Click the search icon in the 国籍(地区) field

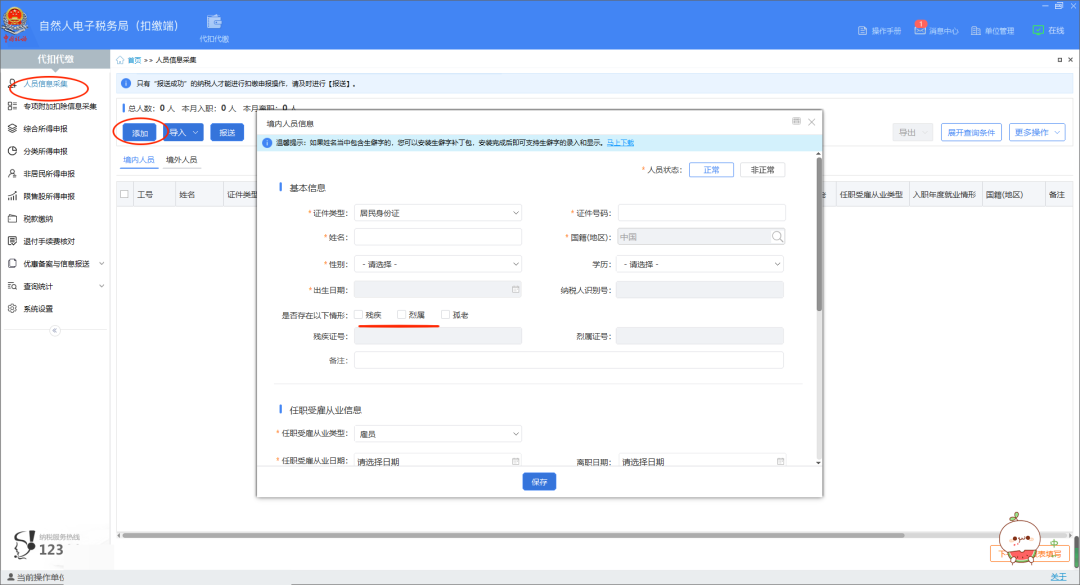777,237
